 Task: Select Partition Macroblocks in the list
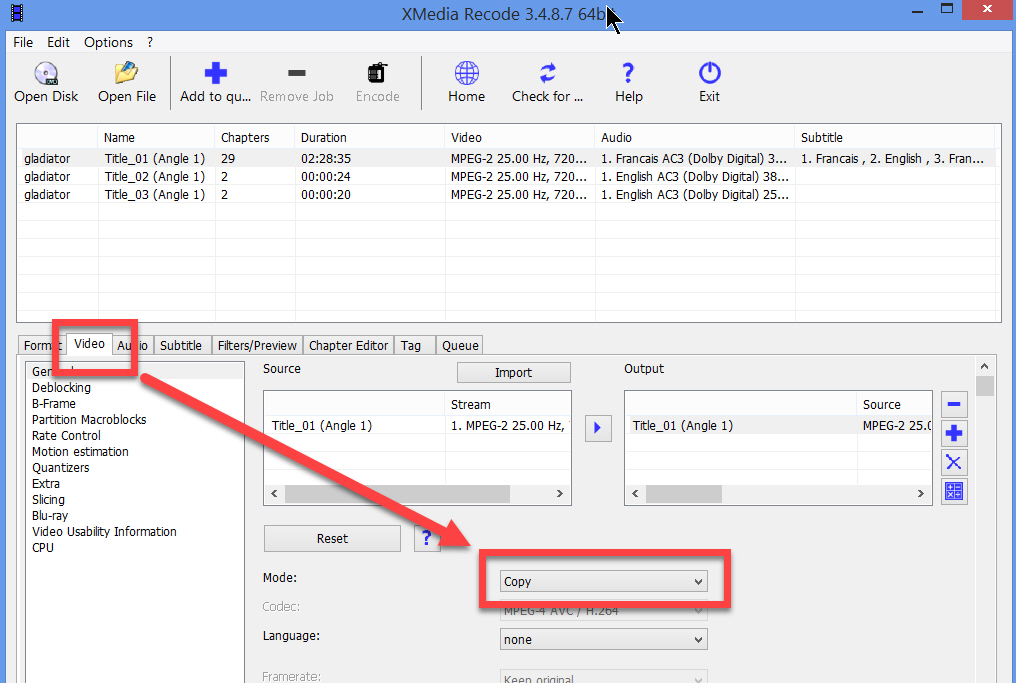pyautogui.click(x=89, y=419)
